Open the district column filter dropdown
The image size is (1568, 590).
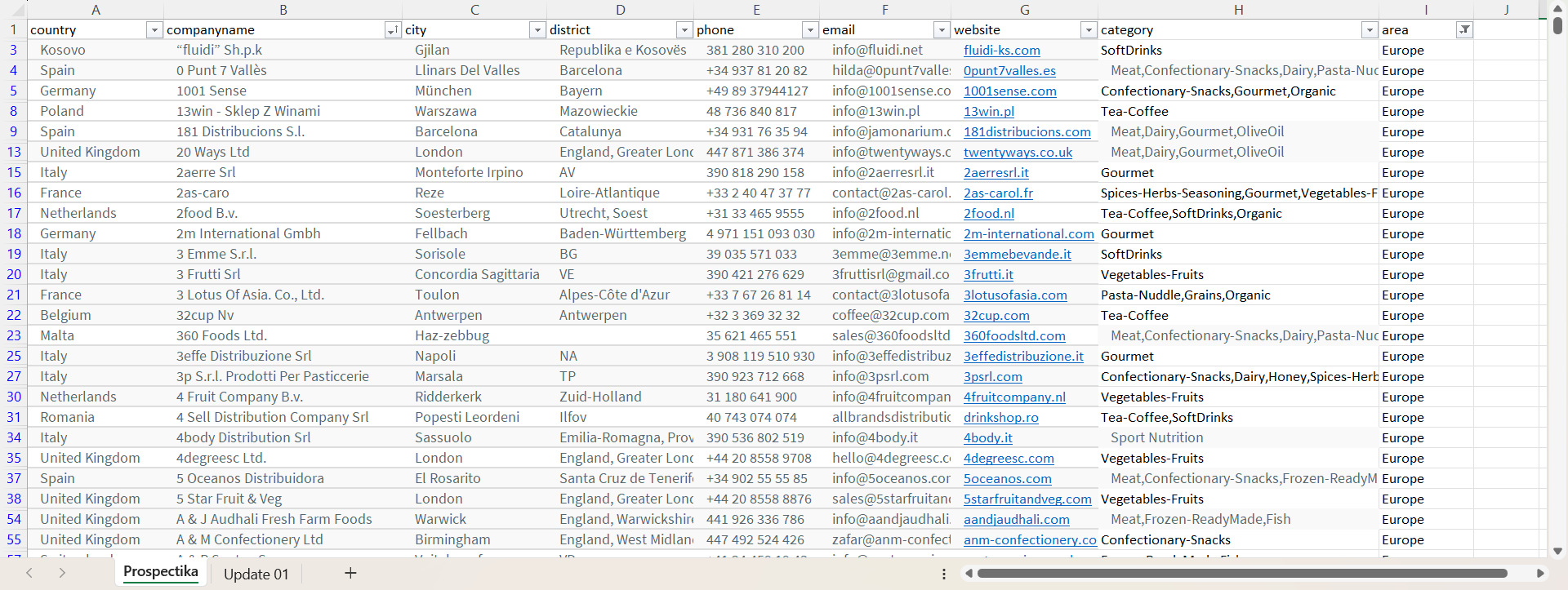684,30
